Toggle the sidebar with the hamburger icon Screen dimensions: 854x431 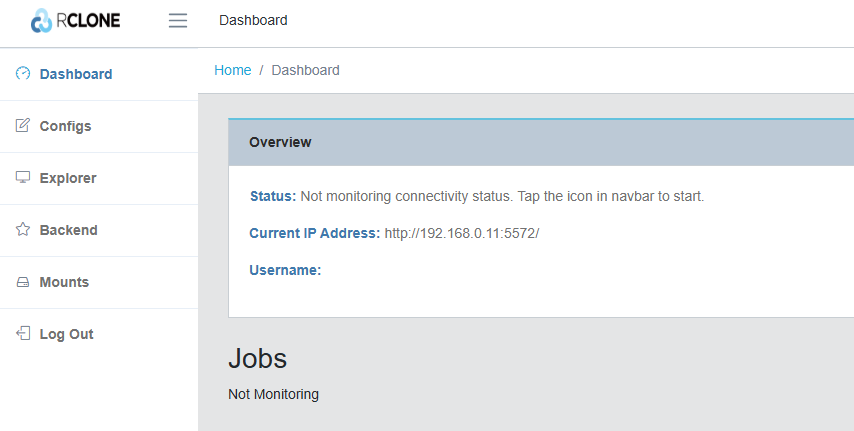(x=178, y=20)
